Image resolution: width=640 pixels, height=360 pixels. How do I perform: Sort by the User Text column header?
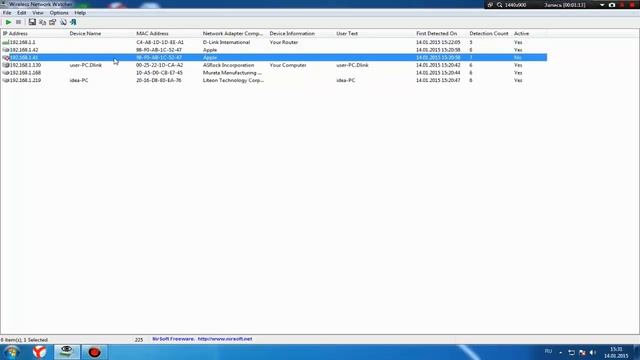coord(374,33)
